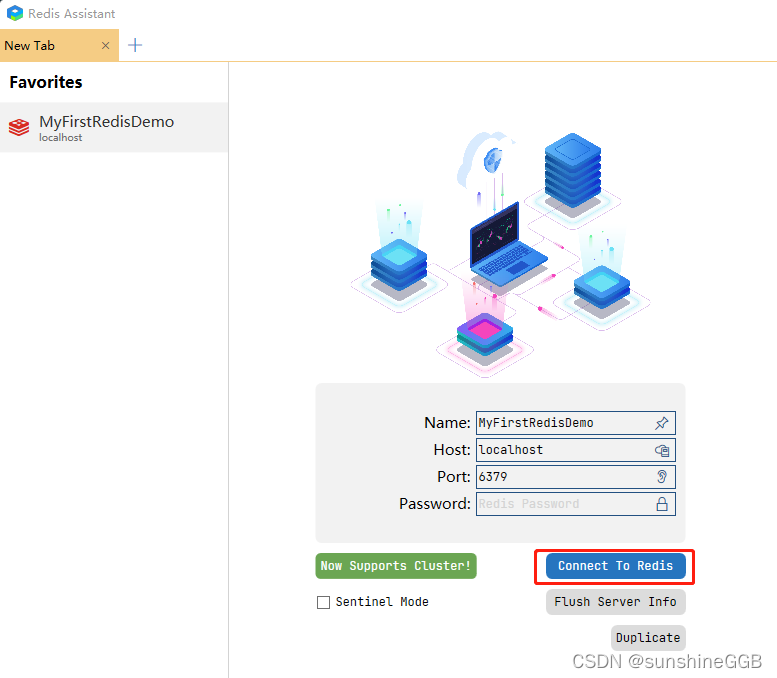777x678 pixels.
Task: Click the lock icon in the Password field
Action: tap(662, 504)
